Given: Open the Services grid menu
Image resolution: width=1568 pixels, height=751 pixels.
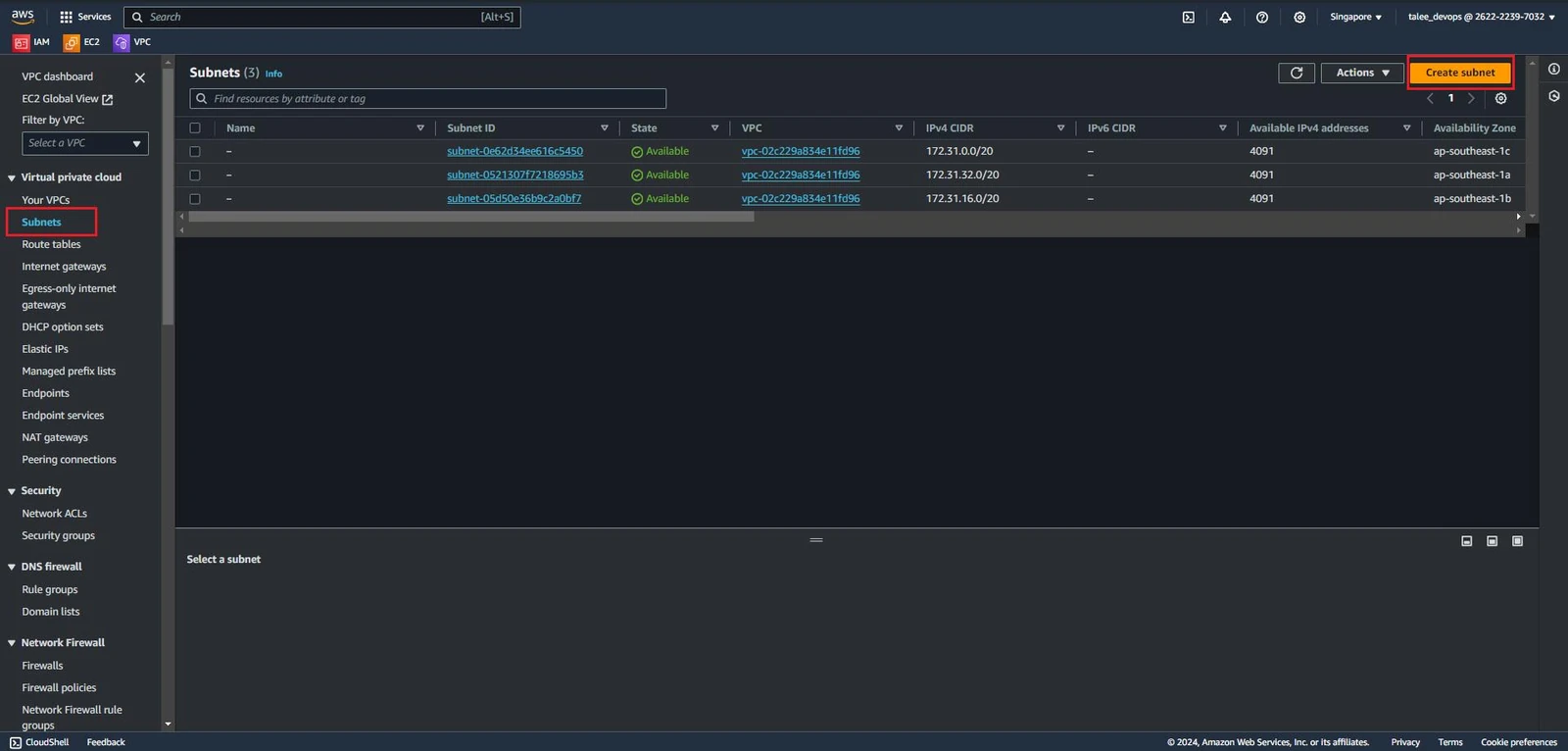Looking at the screenshot, I should click(x=85, y=17).
